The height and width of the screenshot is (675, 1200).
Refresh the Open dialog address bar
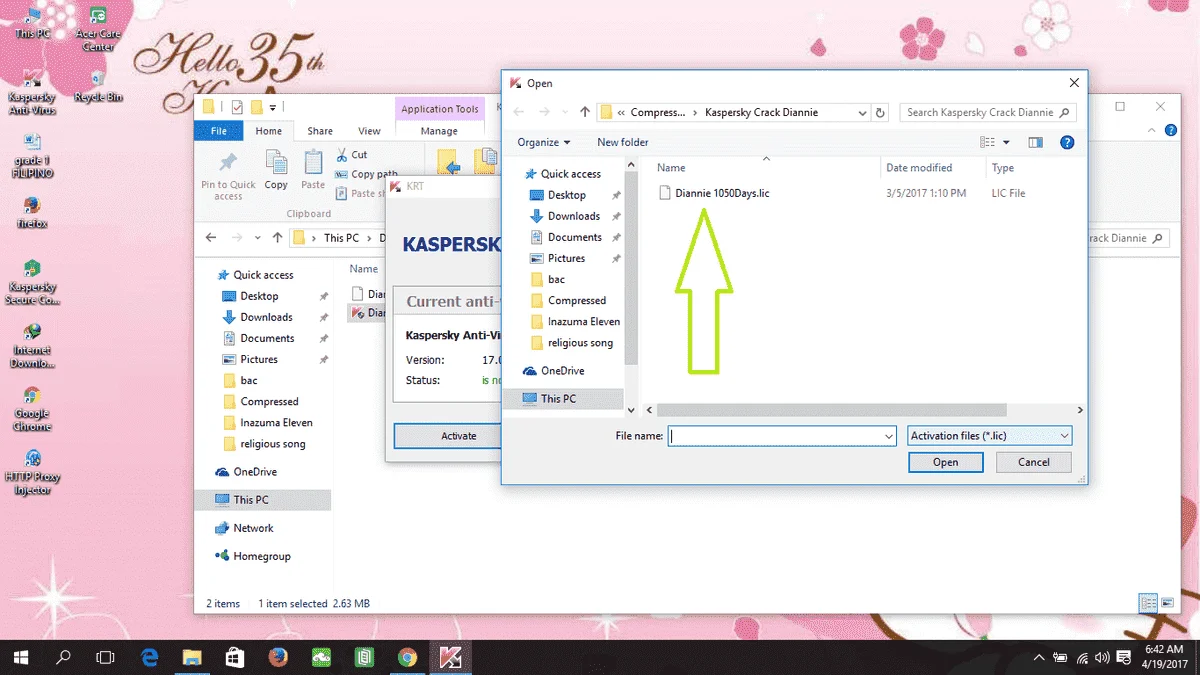point(880,113)
